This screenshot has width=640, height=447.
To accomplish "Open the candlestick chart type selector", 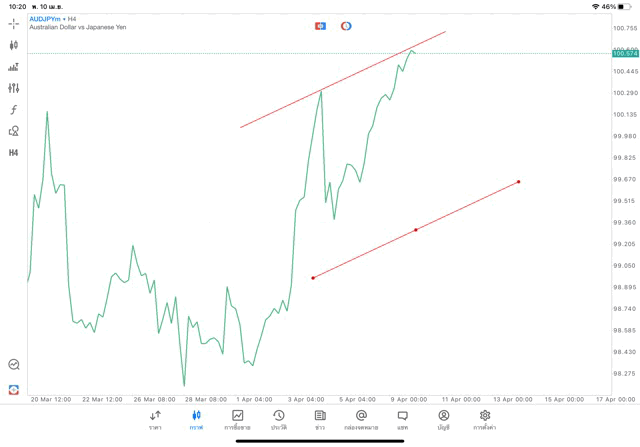I will pyautogui.click(x=13, y=45).
